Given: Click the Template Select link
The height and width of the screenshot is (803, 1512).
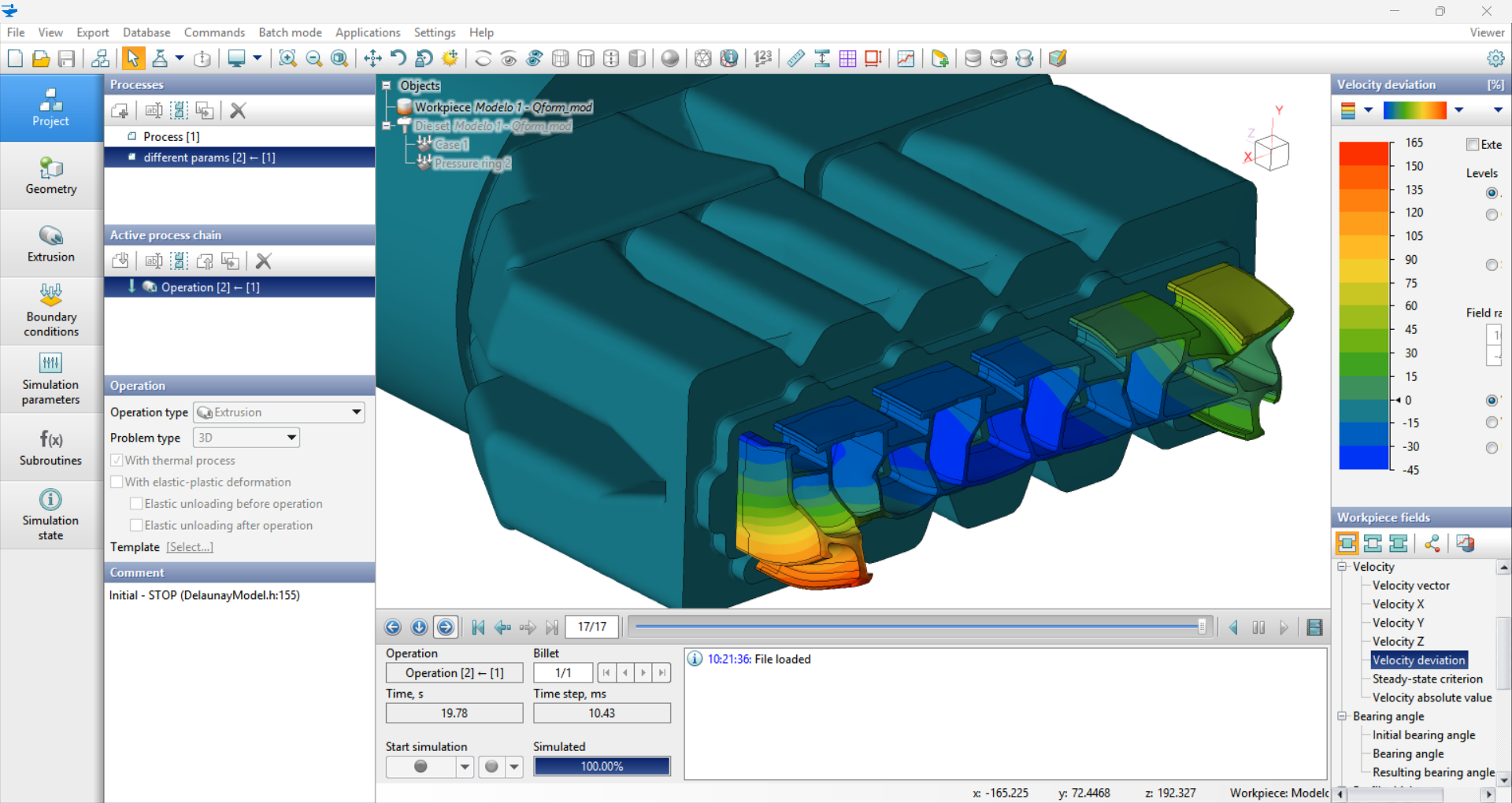Looking at the screenshot, I should tap(189, 547).
